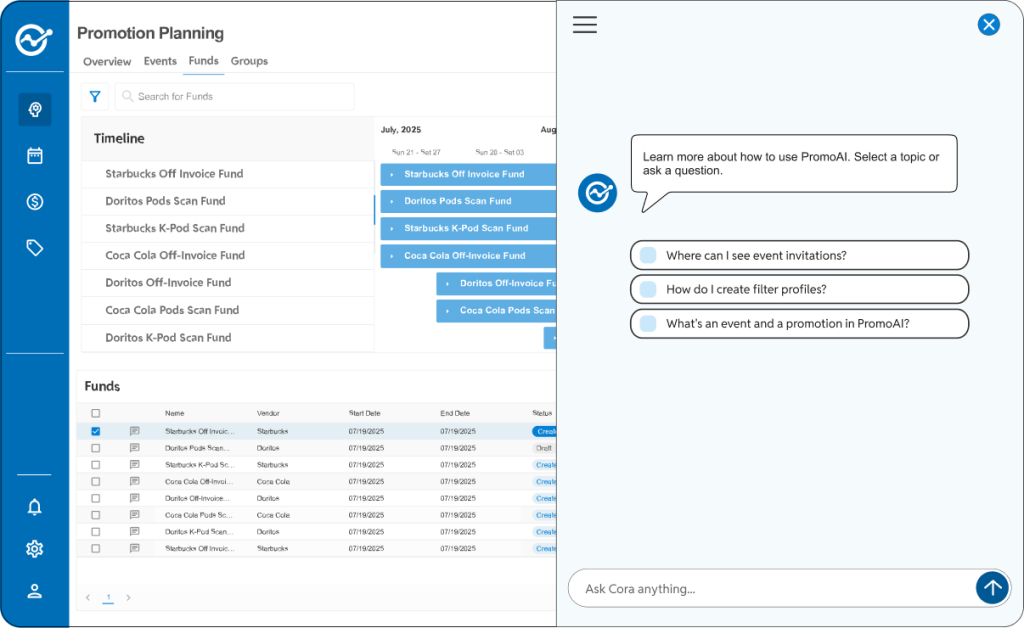Select topic 'What's an event and a promotion in PromoAI?'
Viewport: 1024px width, 628px height.
799,323
